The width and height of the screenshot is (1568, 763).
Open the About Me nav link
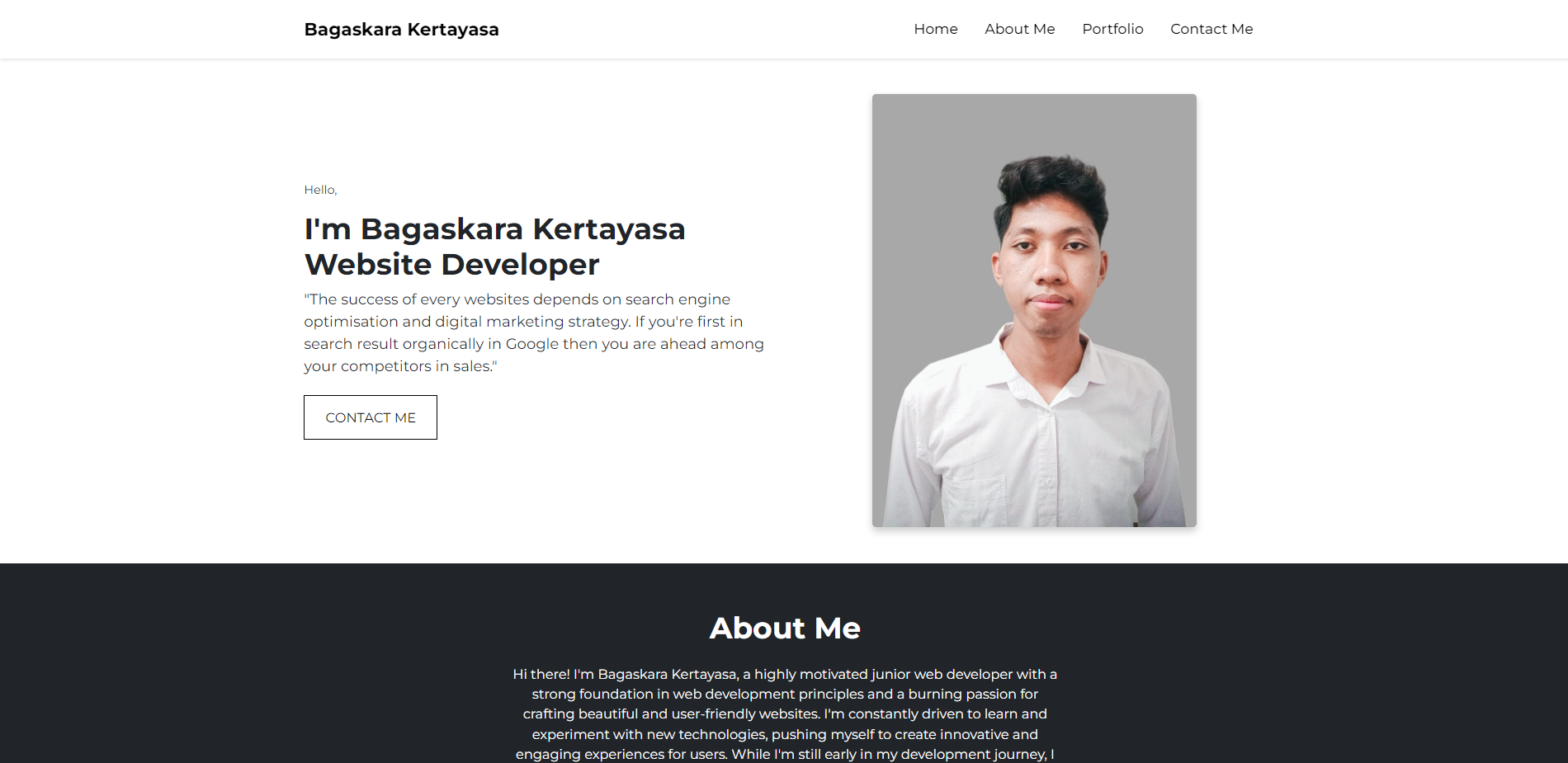click(1020, 29)
